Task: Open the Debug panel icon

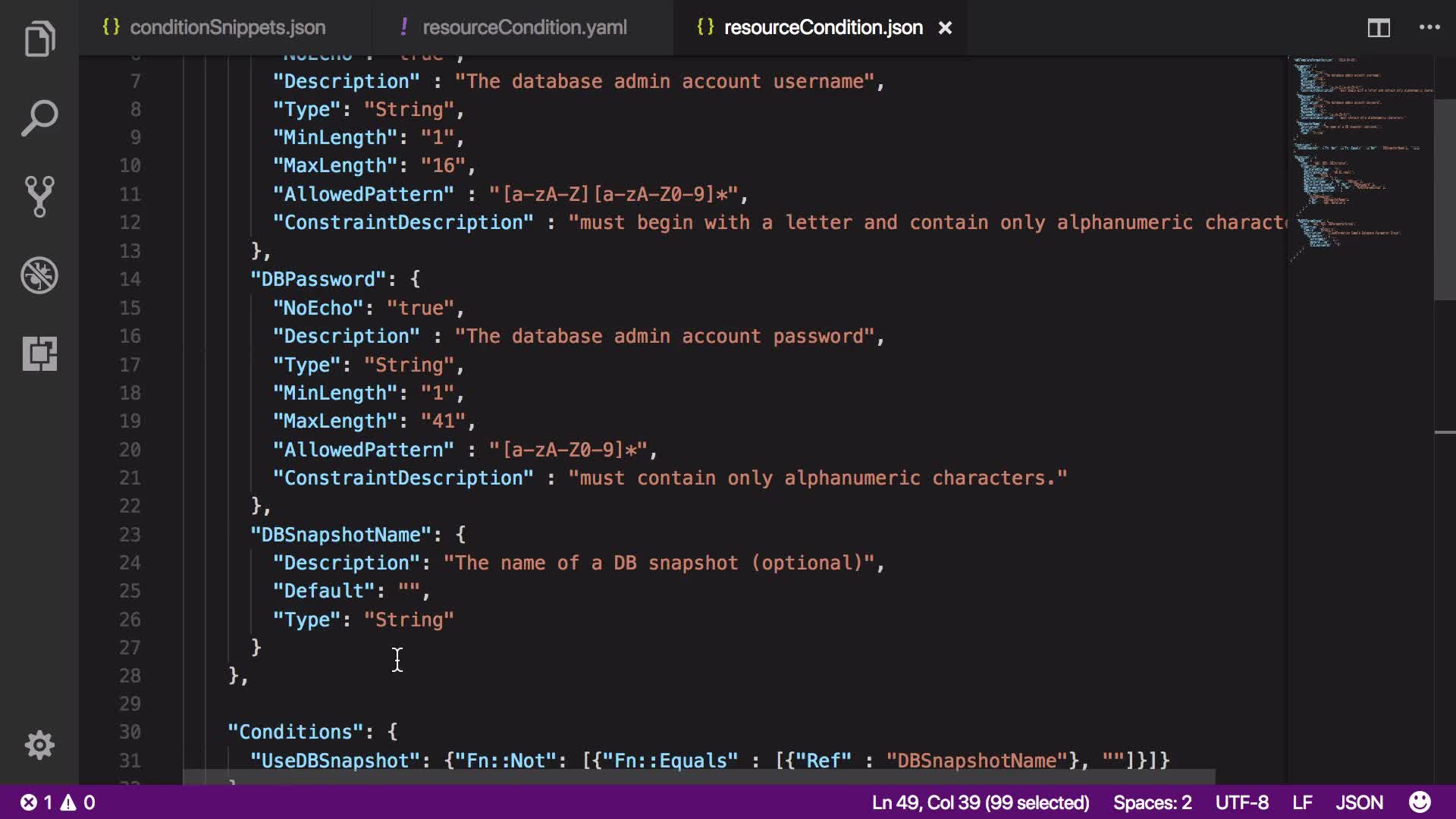Action: [39, 275]
